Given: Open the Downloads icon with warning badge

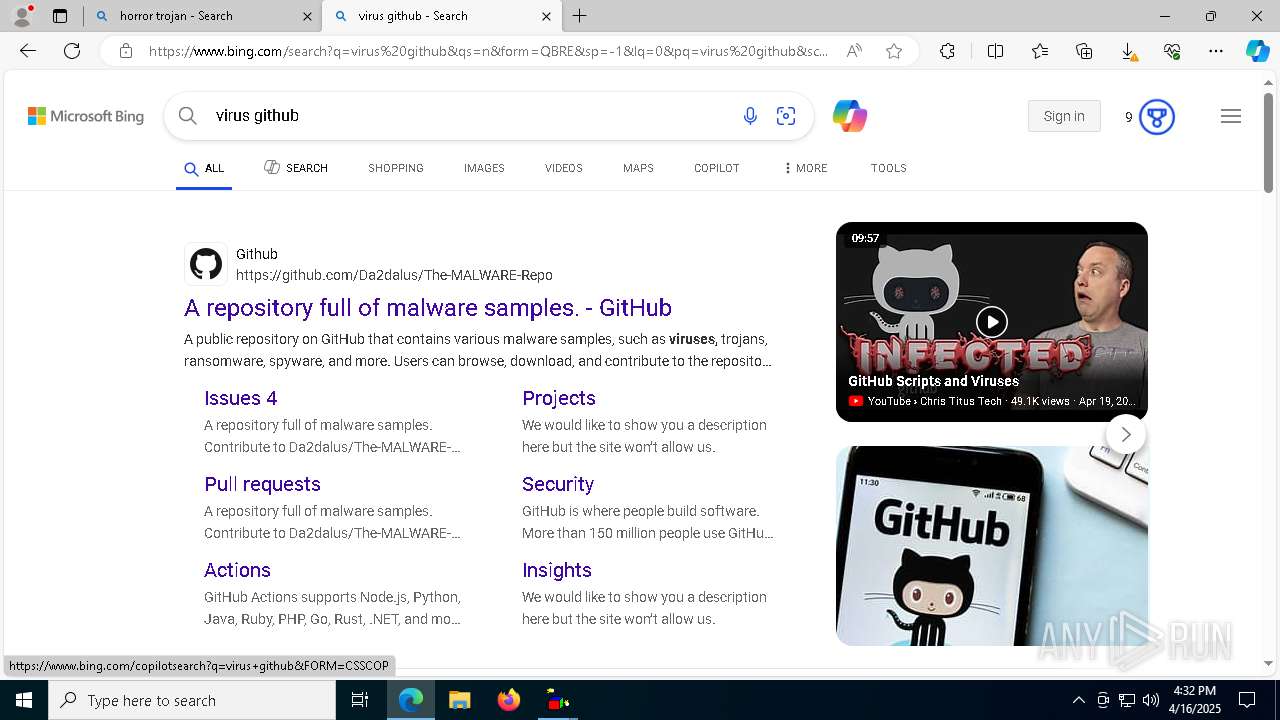Looking at the screenshot, I should pyautogui.click(x=1128, y=51).
